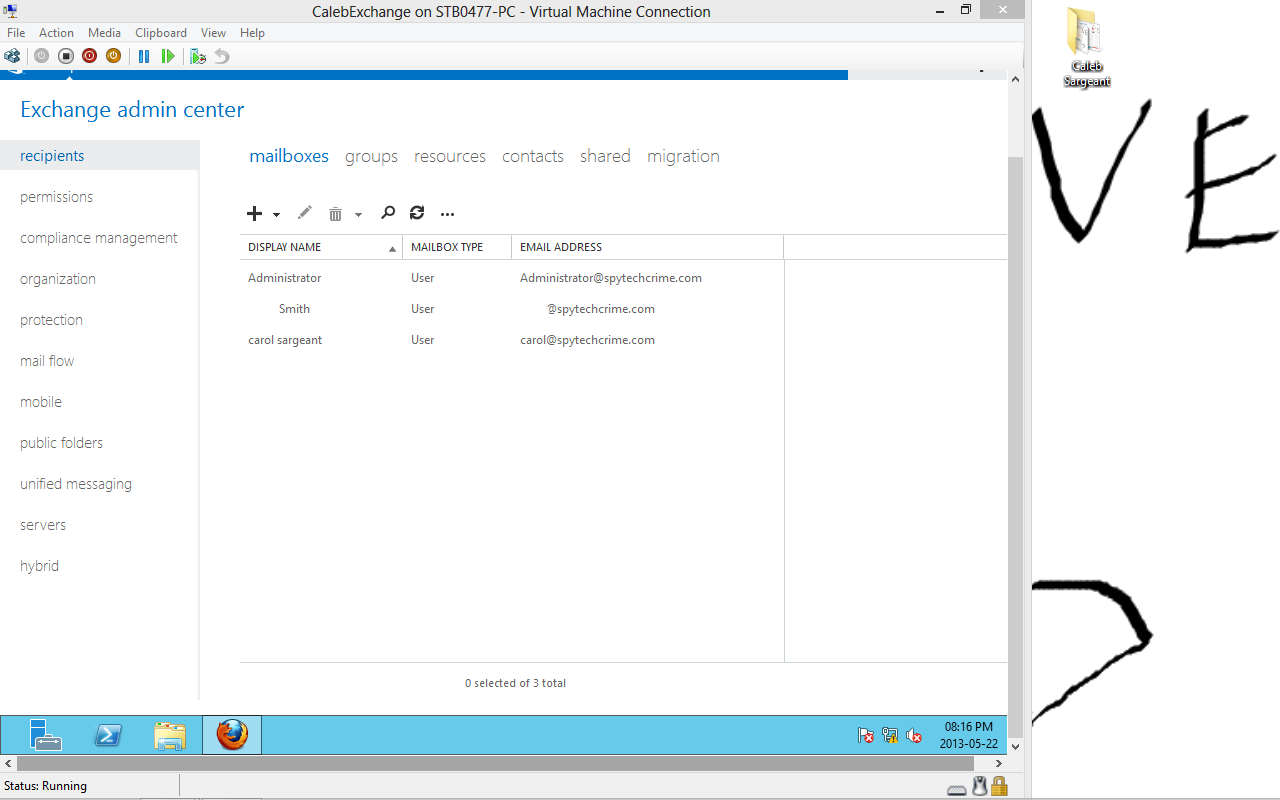Screen dimensions: 1280x800
Task: Click the VM taskbar clock showing 08:16 PM
Action: click(x=969, y=735)
